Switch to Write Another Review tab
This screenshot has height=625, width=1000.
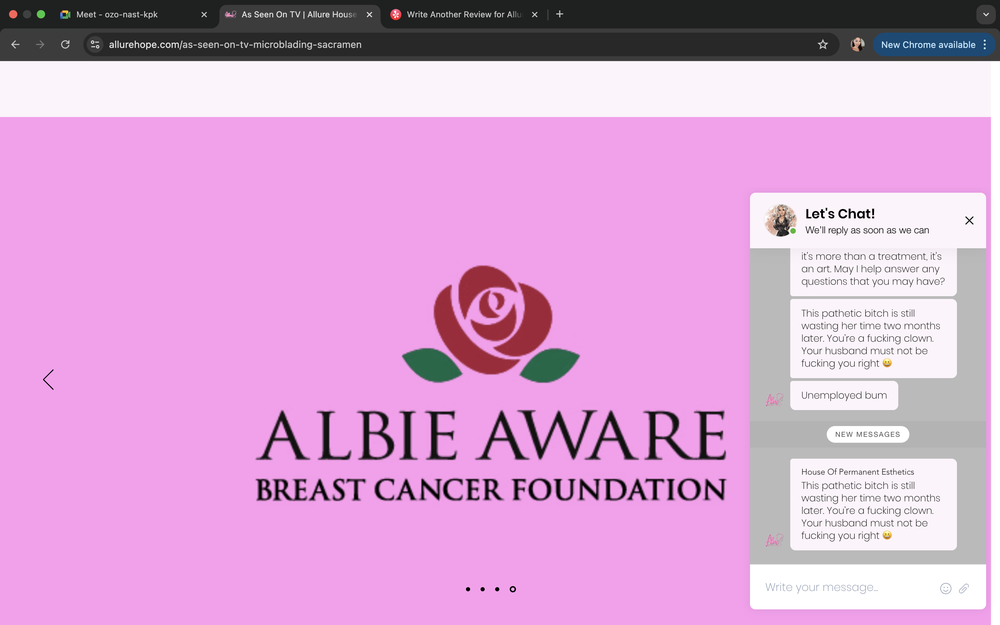click(464, 14)
